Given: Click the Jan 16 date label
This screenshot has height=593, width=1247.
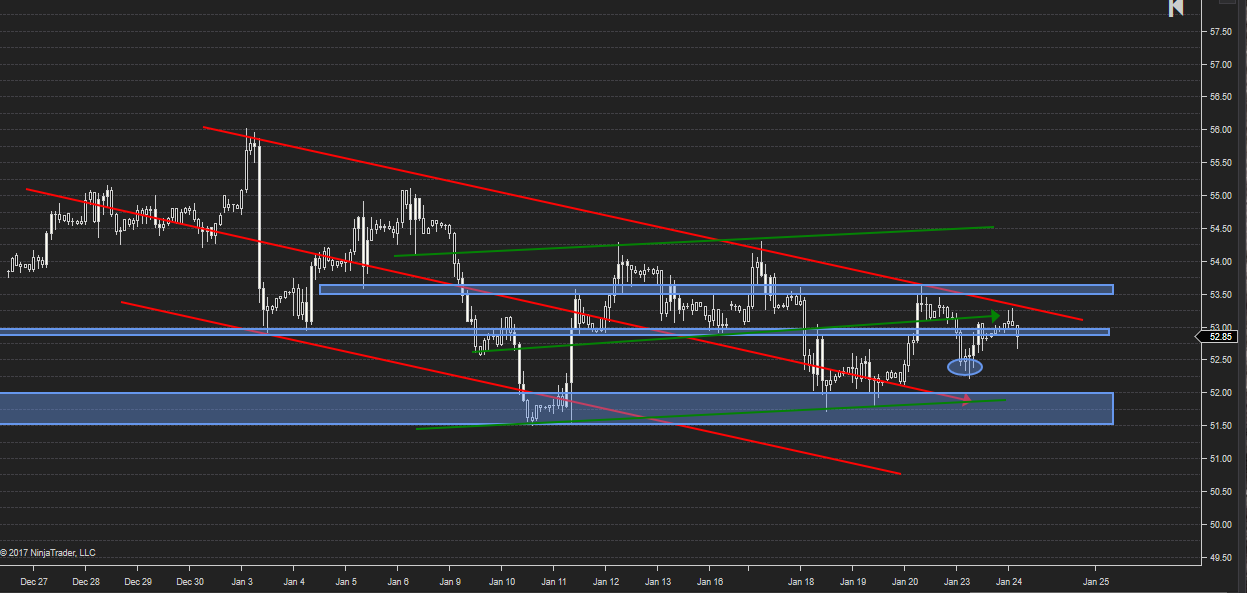Looking at the screenshot, I should [x=710, y=581].
